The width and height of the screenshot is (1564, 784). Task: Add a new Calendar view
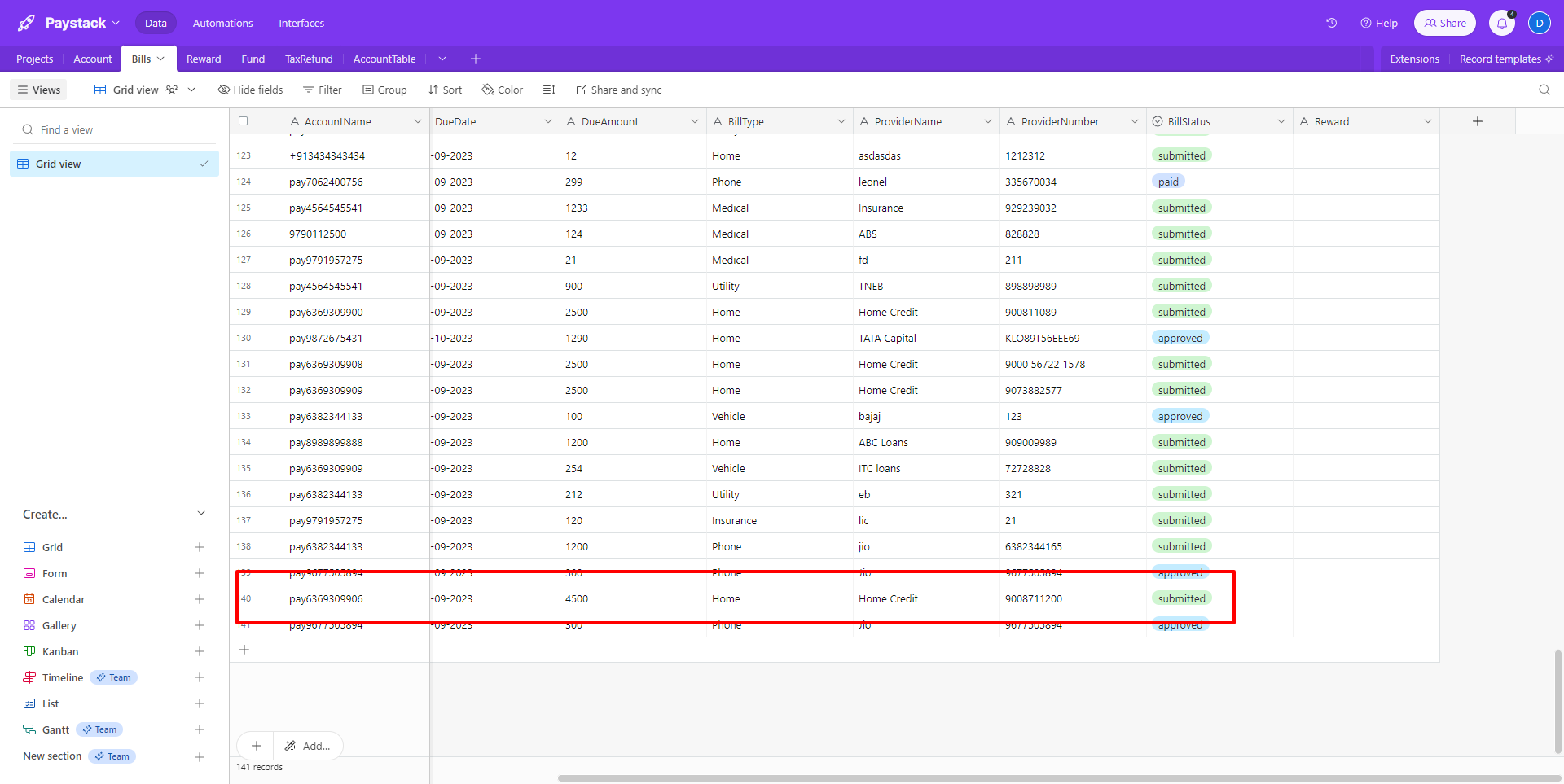pos(199,599)
